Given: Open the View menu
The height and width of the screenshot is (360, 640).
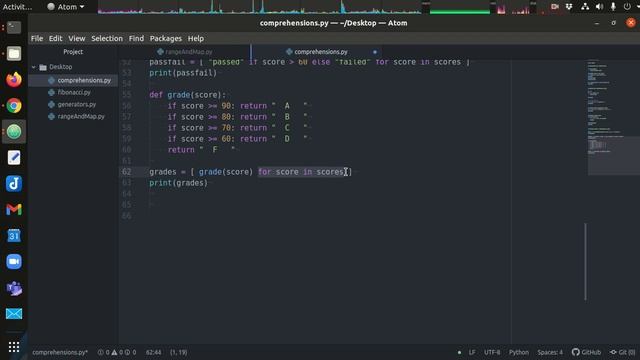Looking at the screenshot, I should coord(76,38).
